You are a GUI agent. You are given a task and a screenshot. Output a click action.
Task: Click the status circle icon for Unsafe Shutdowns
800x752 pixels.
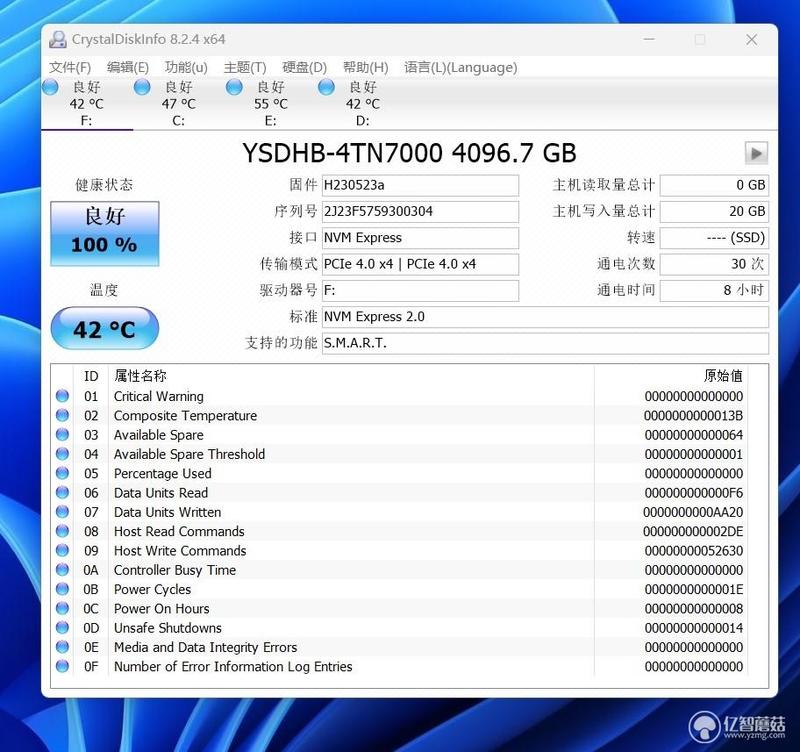pyautogui.click(x=62, y=628)
